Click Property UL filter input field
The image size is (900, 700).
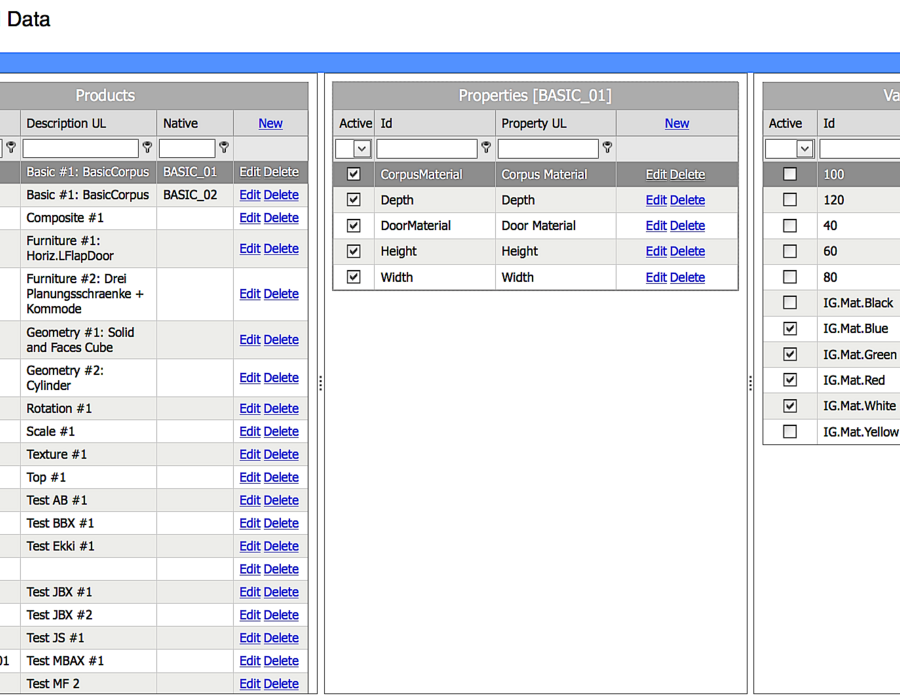(548, 149)
